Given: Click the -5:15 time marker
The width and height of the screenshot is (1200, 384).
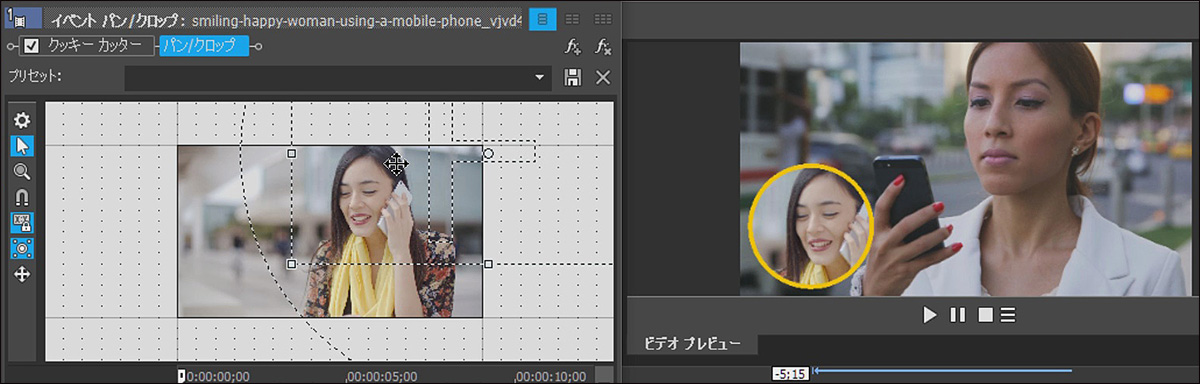Looking at the screenshot, I should (789, 374).
